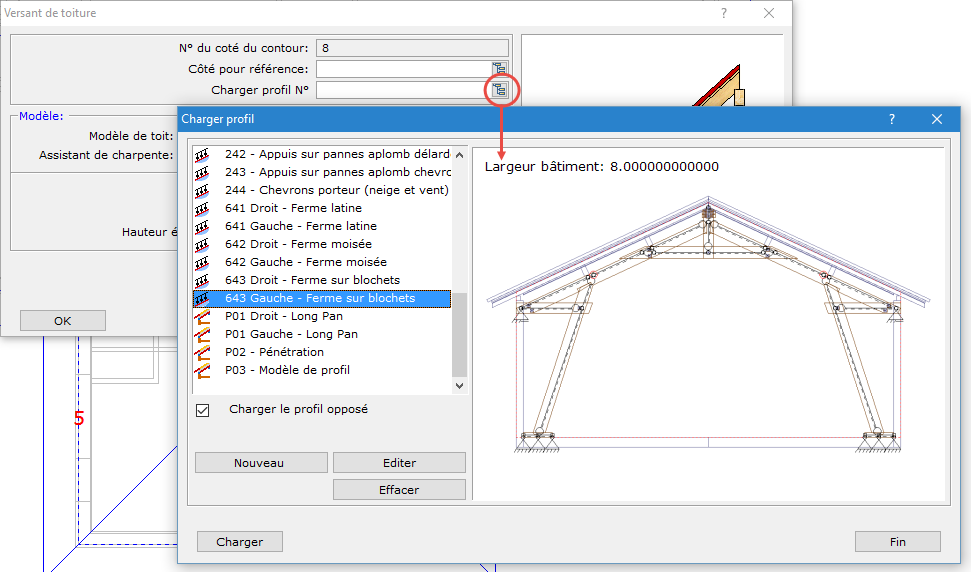Click the icon beside P01 Droit - Long Pan
Viewport: 971px width, 572px height.
203,316
